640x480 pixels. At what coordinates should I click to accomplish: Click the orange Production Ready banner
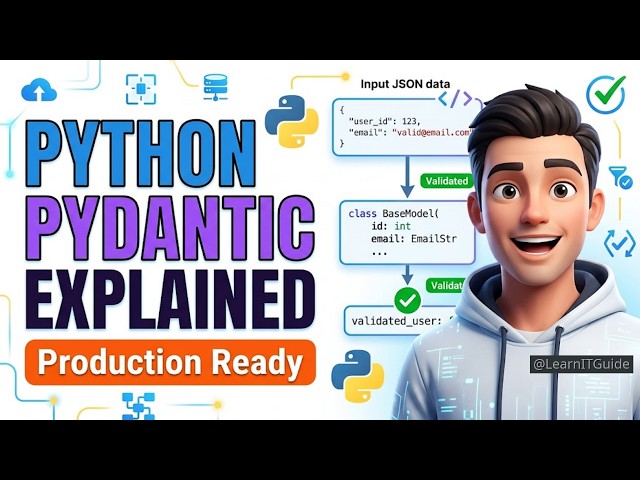[170, 362]
